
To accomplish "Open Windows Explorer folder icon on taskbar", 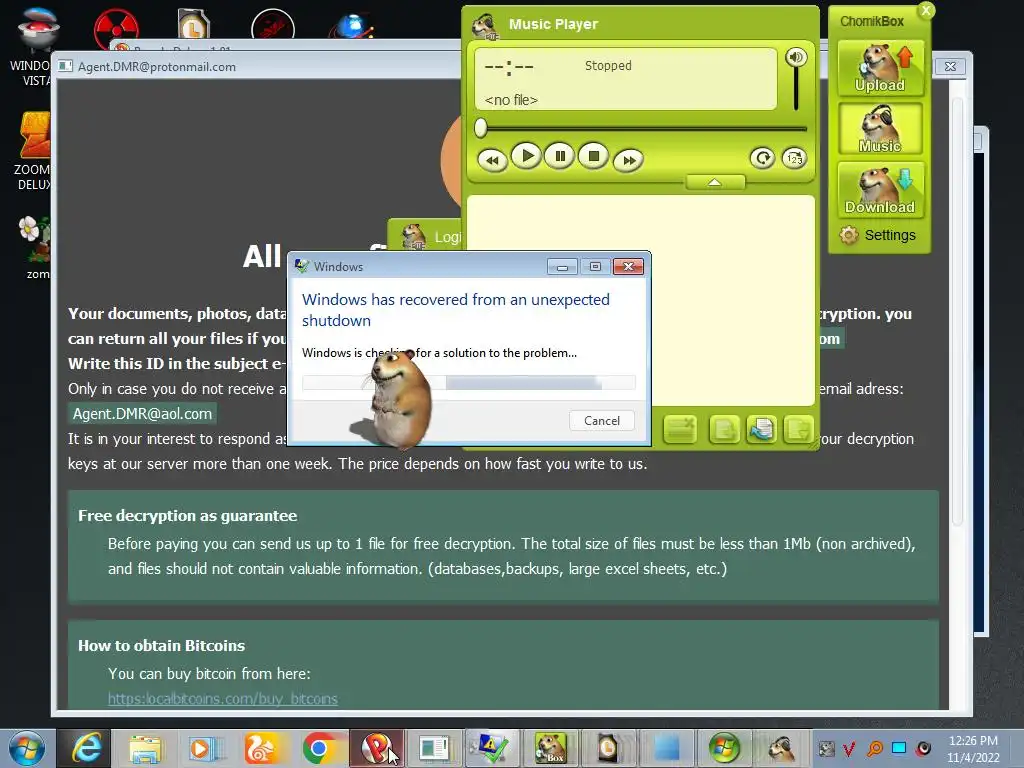I will point(145,748).
